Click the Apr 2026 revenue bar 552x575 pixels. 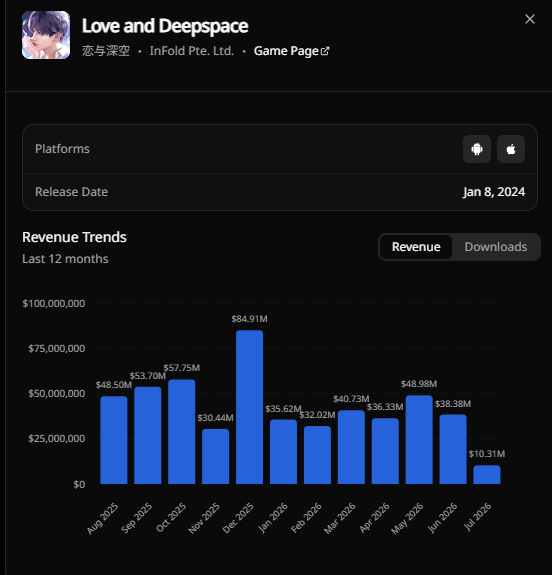(x=385, y=451)
